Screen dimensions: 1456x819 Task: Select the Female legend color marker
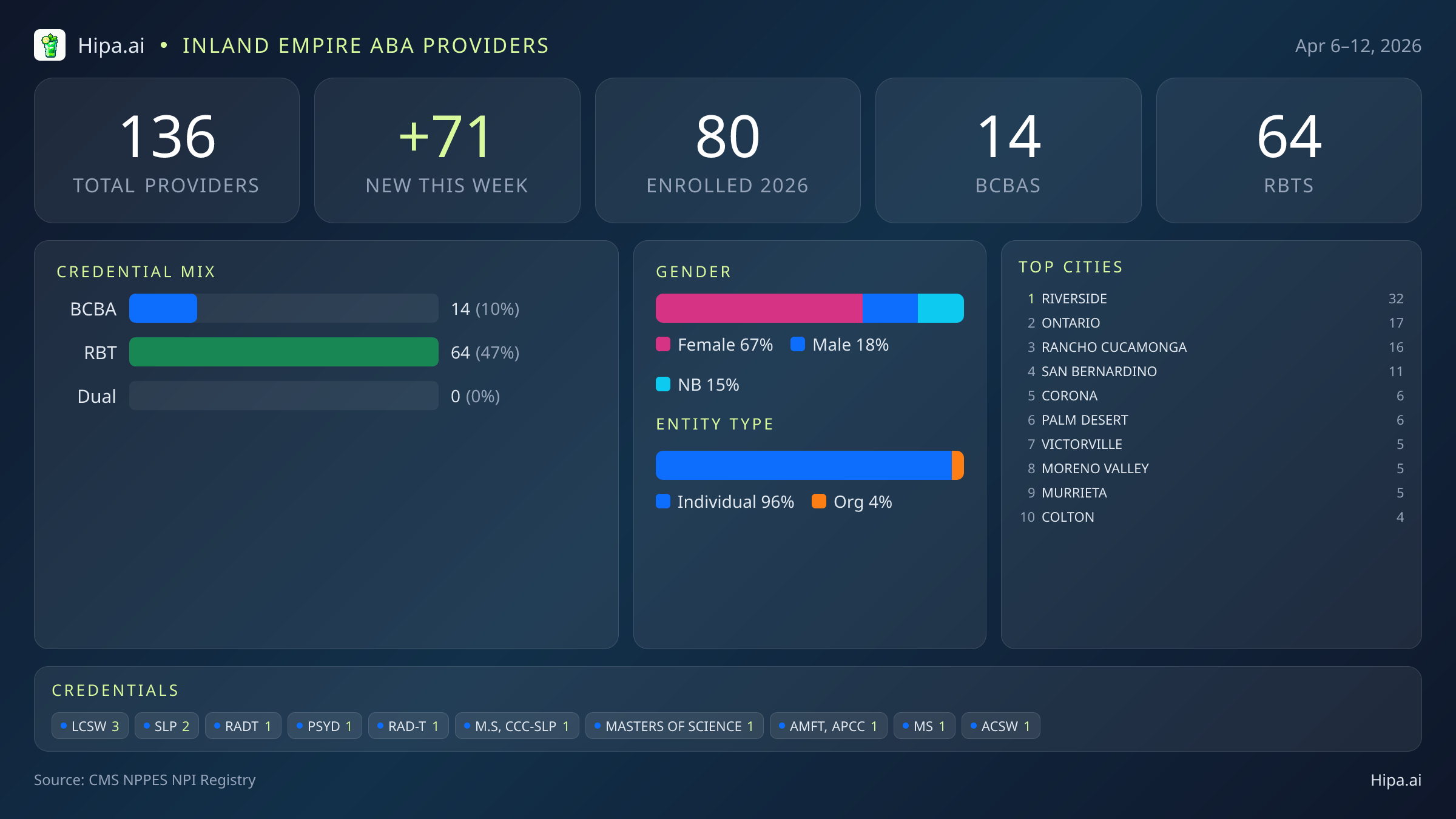pos(664,344)
